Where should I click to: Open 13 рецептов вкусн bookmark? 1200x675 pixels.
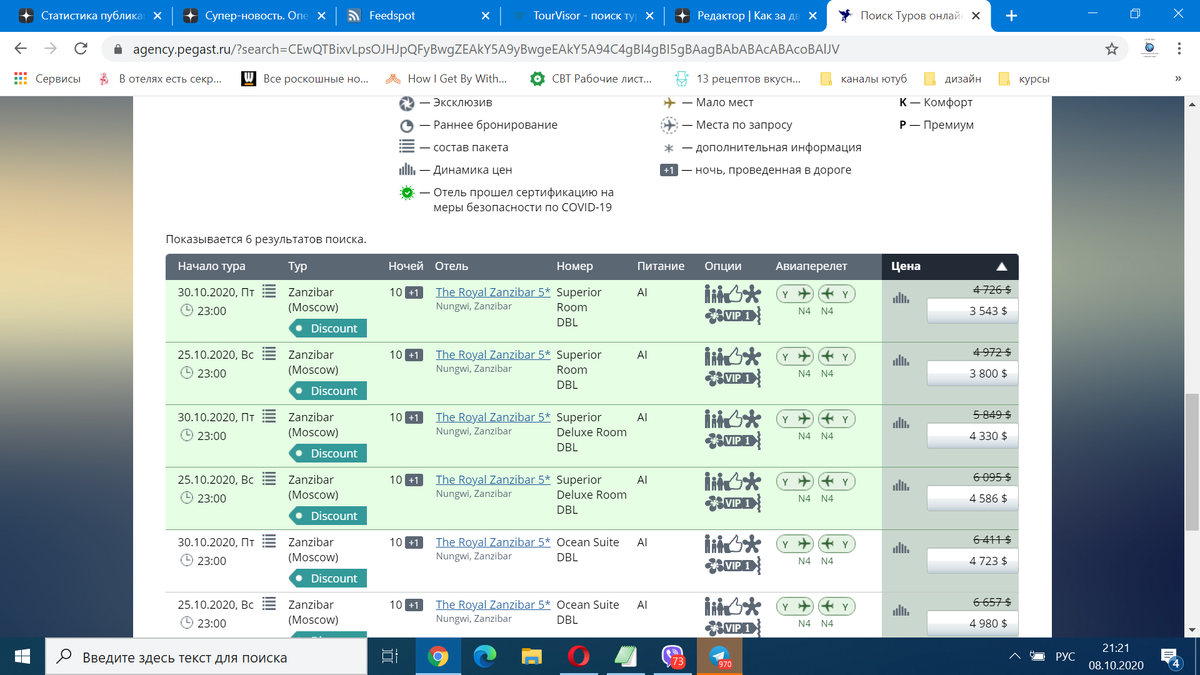click(x=740, y=79)
